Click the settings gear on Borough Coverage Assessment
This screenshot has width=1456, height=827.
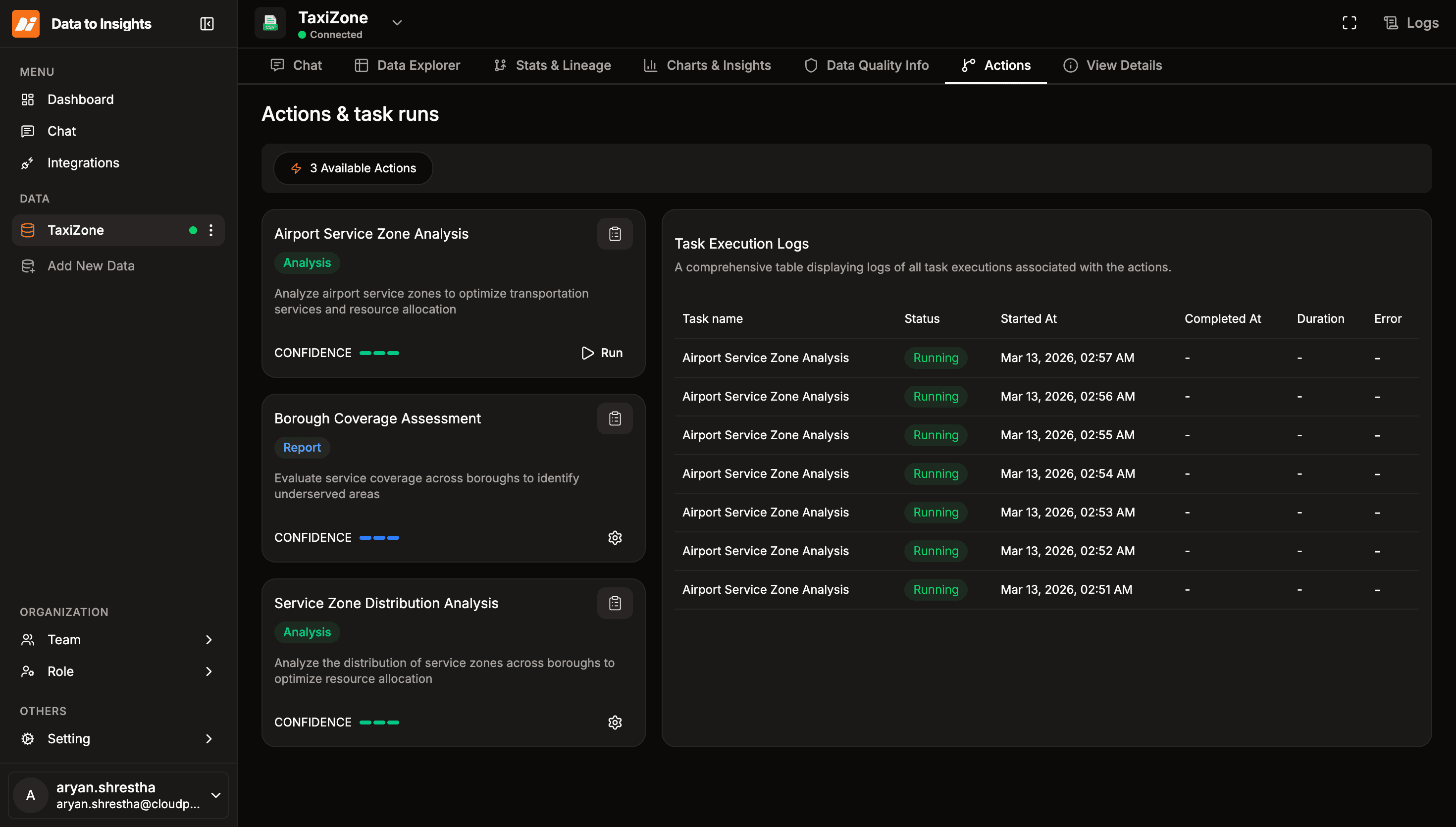tap(615, 537)
